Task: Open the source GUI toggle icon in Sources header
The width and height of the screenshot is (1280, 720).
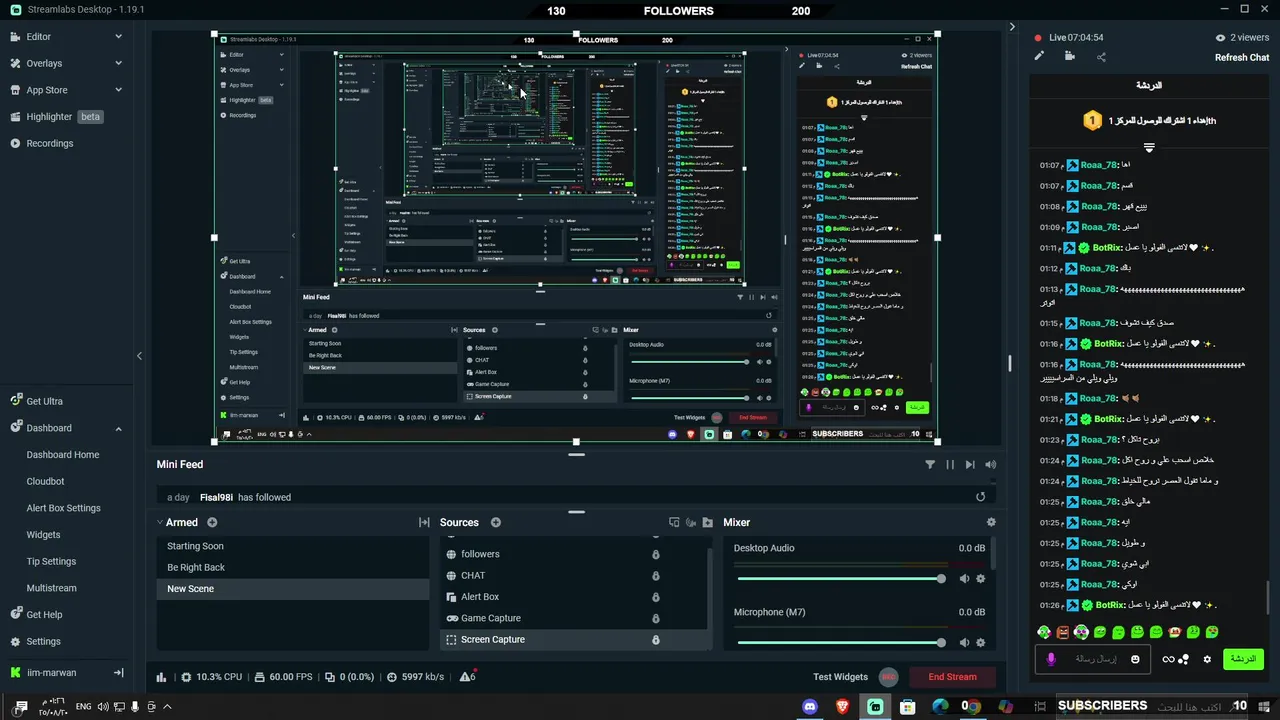Action: pyautogui.click(x=674, y=522)
